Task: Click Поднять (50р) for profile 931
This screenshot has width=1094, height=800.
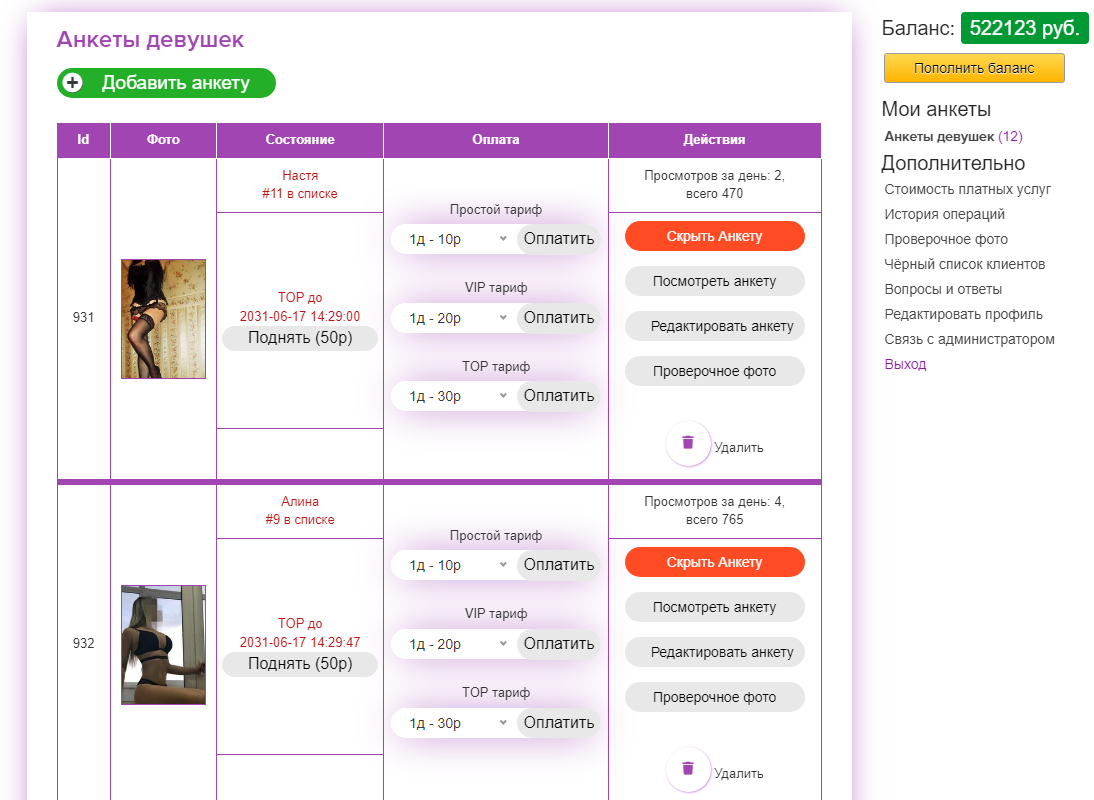Action: [299, 337]
